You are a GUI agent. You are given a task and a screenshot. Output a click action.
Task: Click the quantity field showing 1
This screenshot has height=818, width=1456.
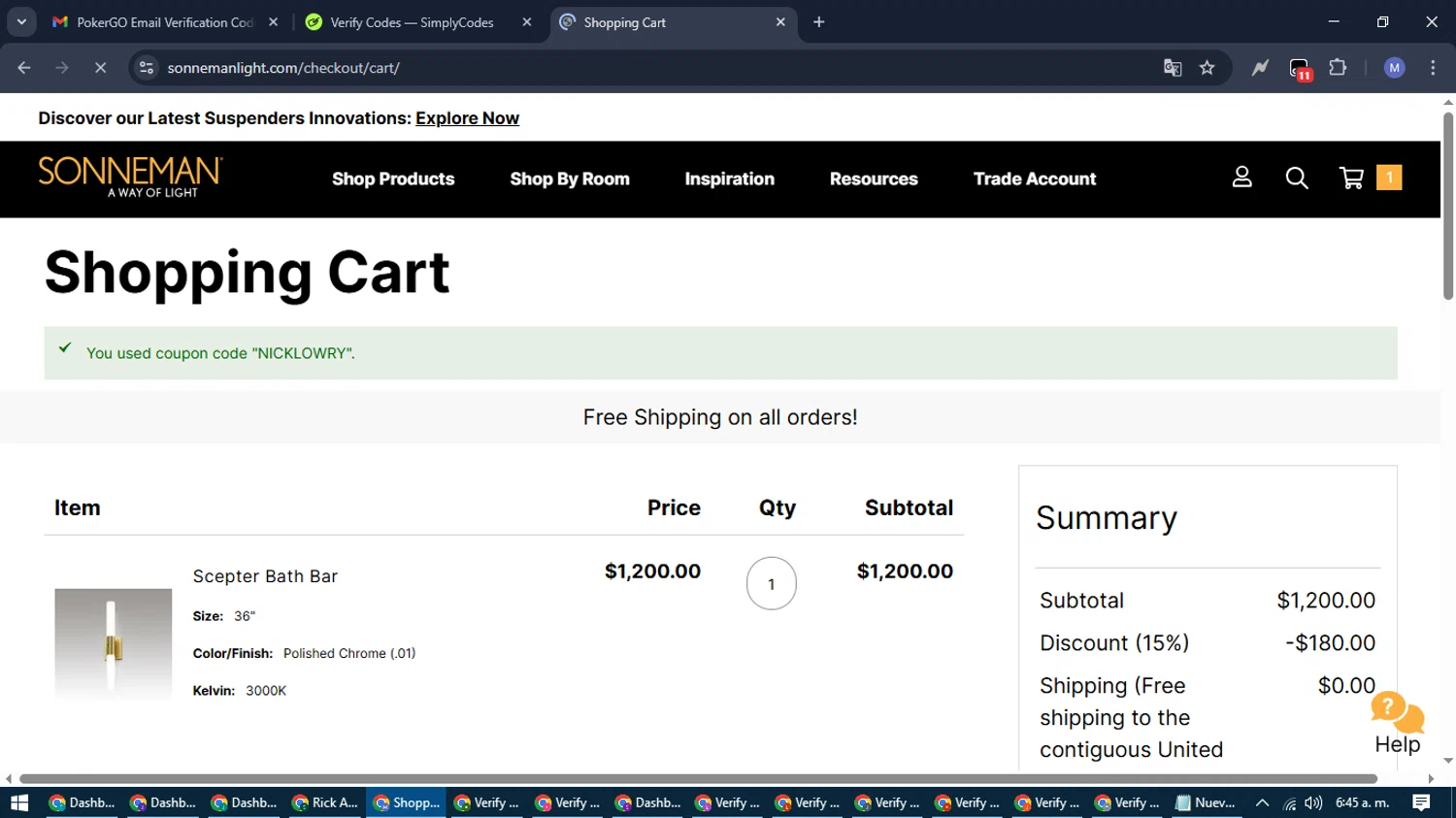click(x=772, y=584)
